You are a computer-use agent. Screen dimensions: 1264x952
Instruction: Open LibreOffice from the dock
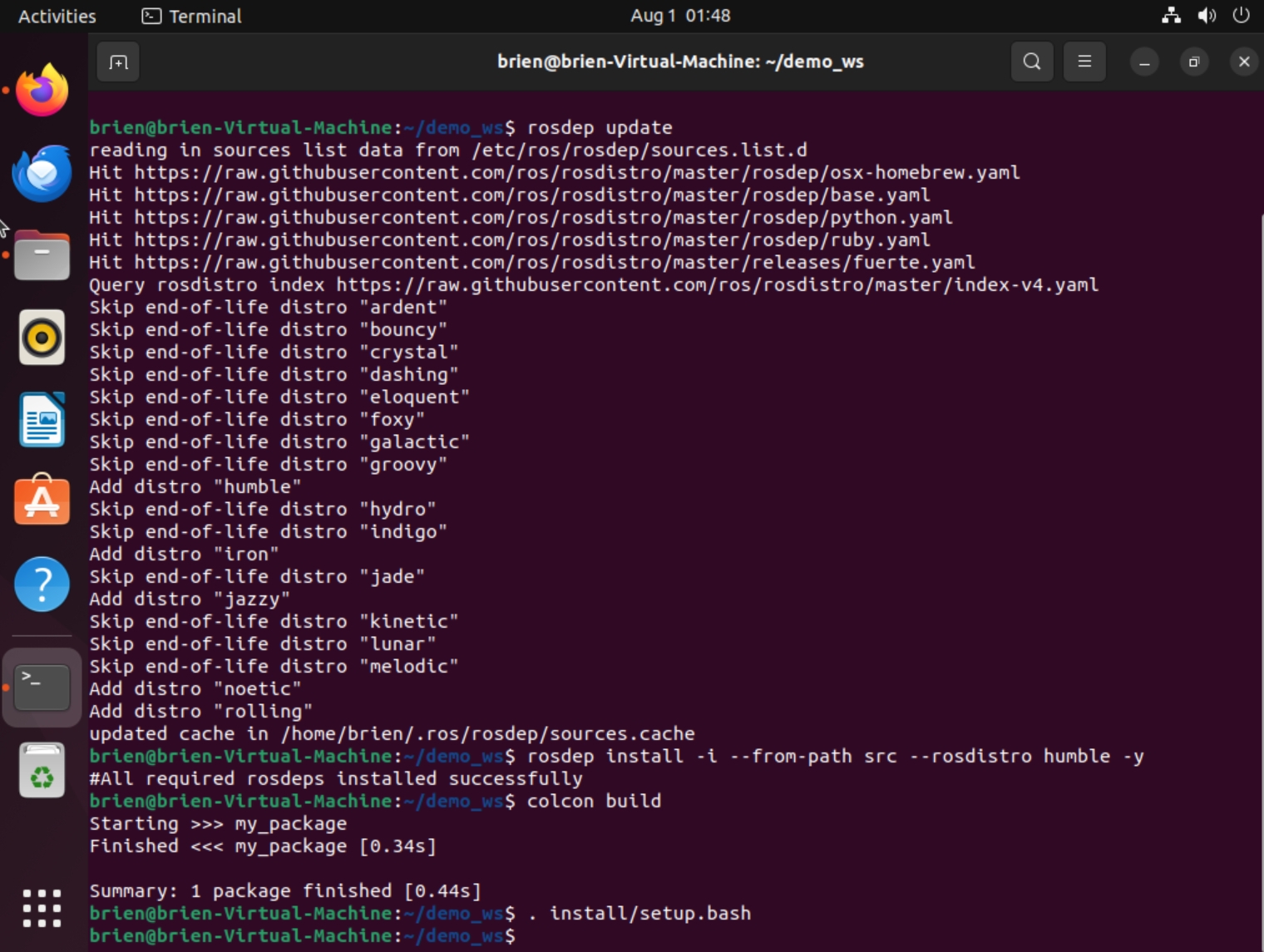click(42, 420)
